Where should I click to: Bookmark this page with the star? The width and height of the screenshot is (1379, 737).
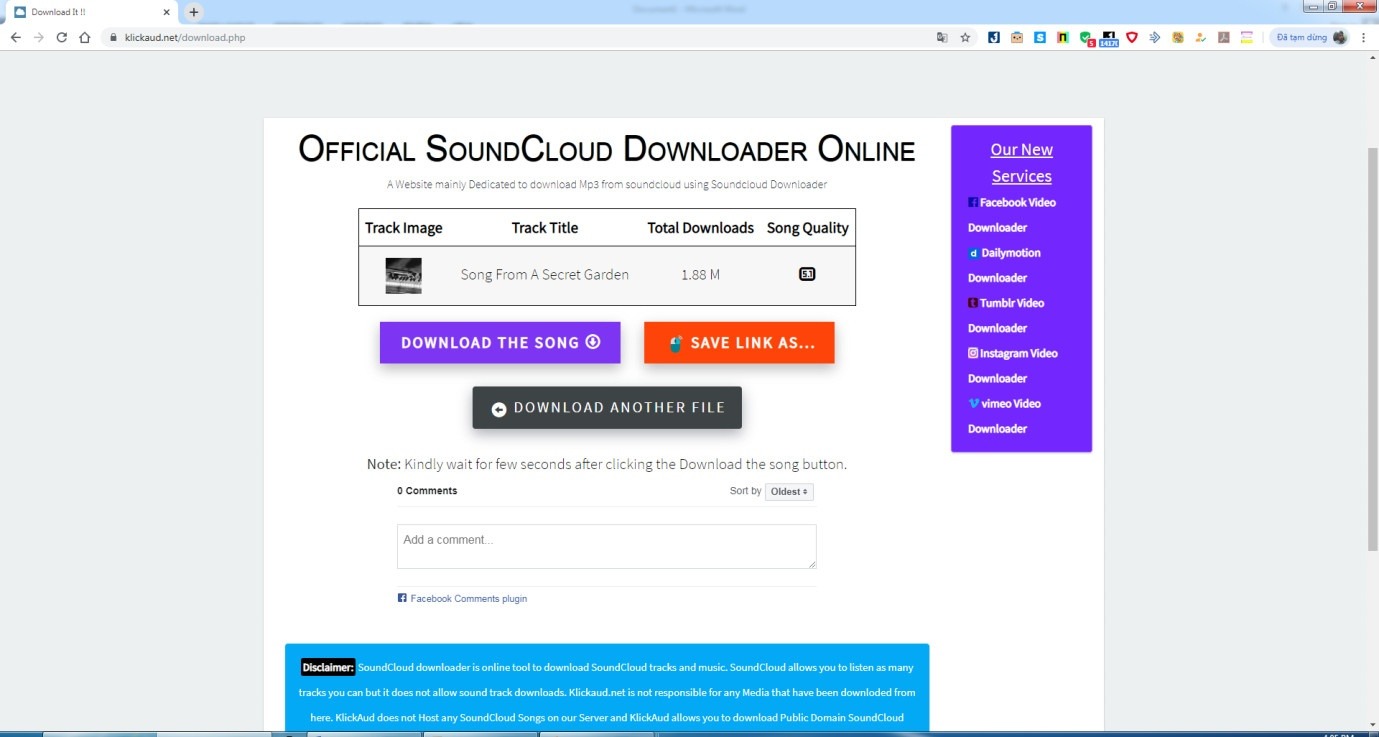965,37
